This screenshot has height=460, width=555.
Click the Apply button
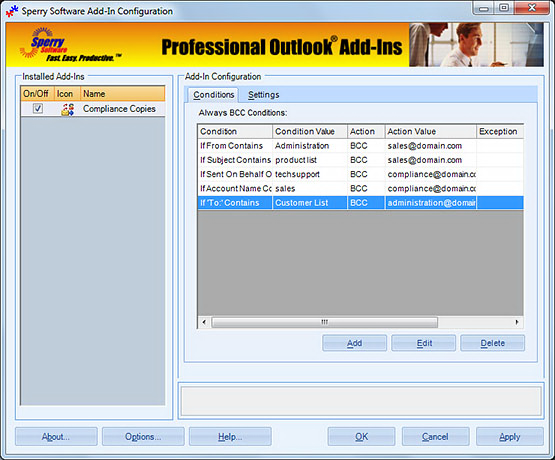pyautogui.click(x=510, y=437)
